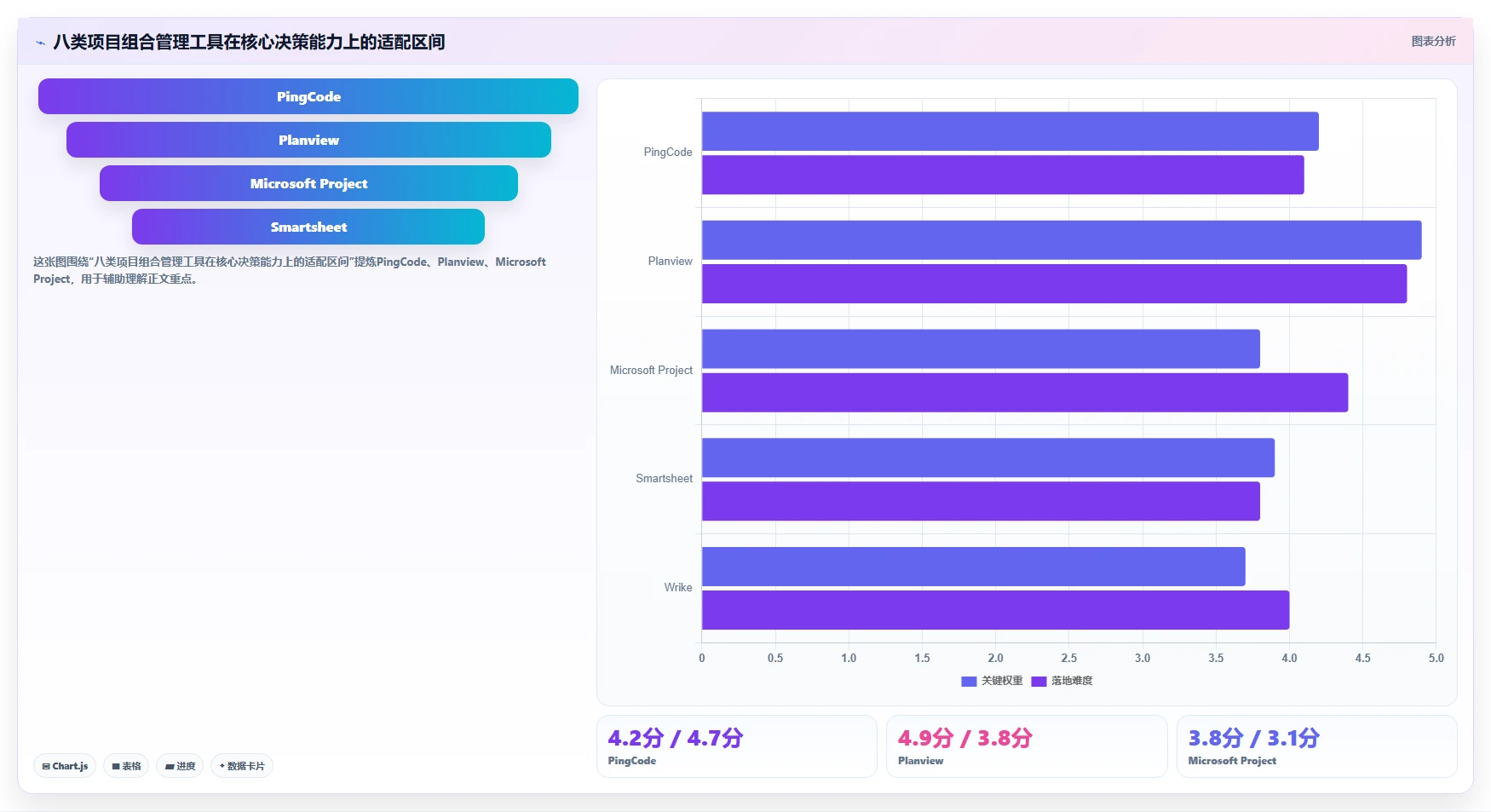Click the 5.0 tick on the x-axis
The image size is (1491, 812).
[1436, 659]
